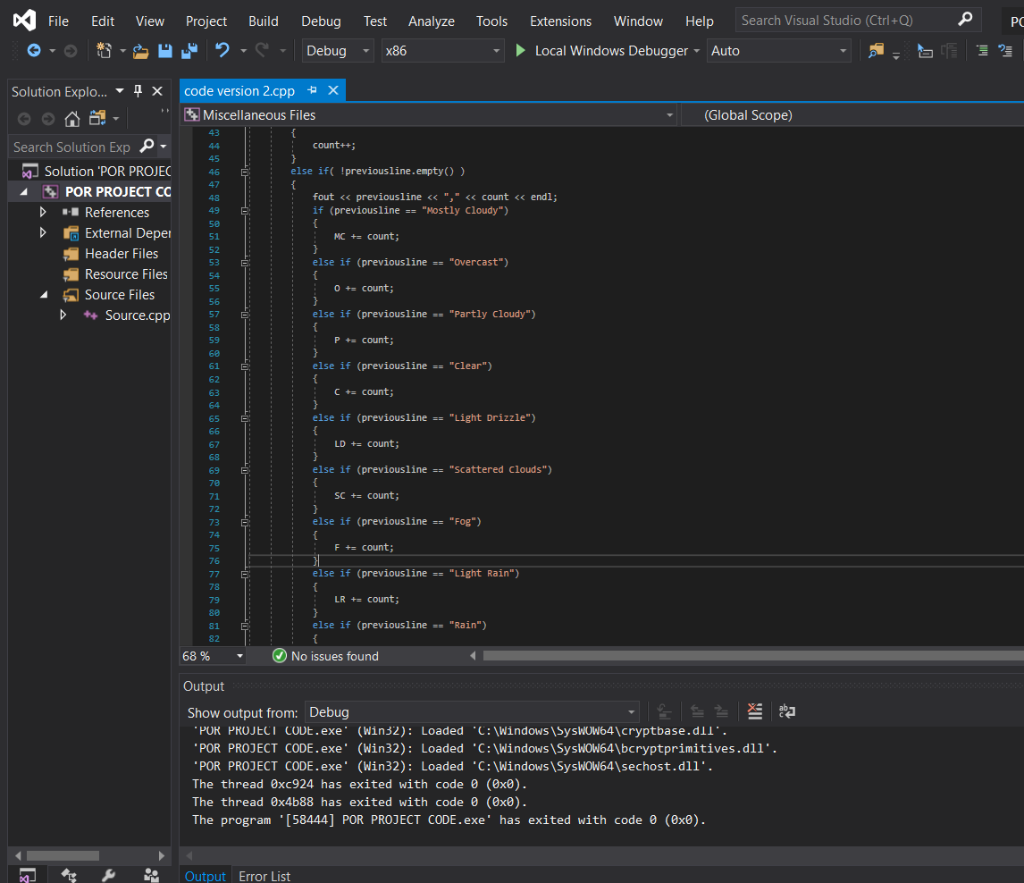Open the zoom level selector showing 68%
Screen dimensions: 1024x883
(211, 656)
